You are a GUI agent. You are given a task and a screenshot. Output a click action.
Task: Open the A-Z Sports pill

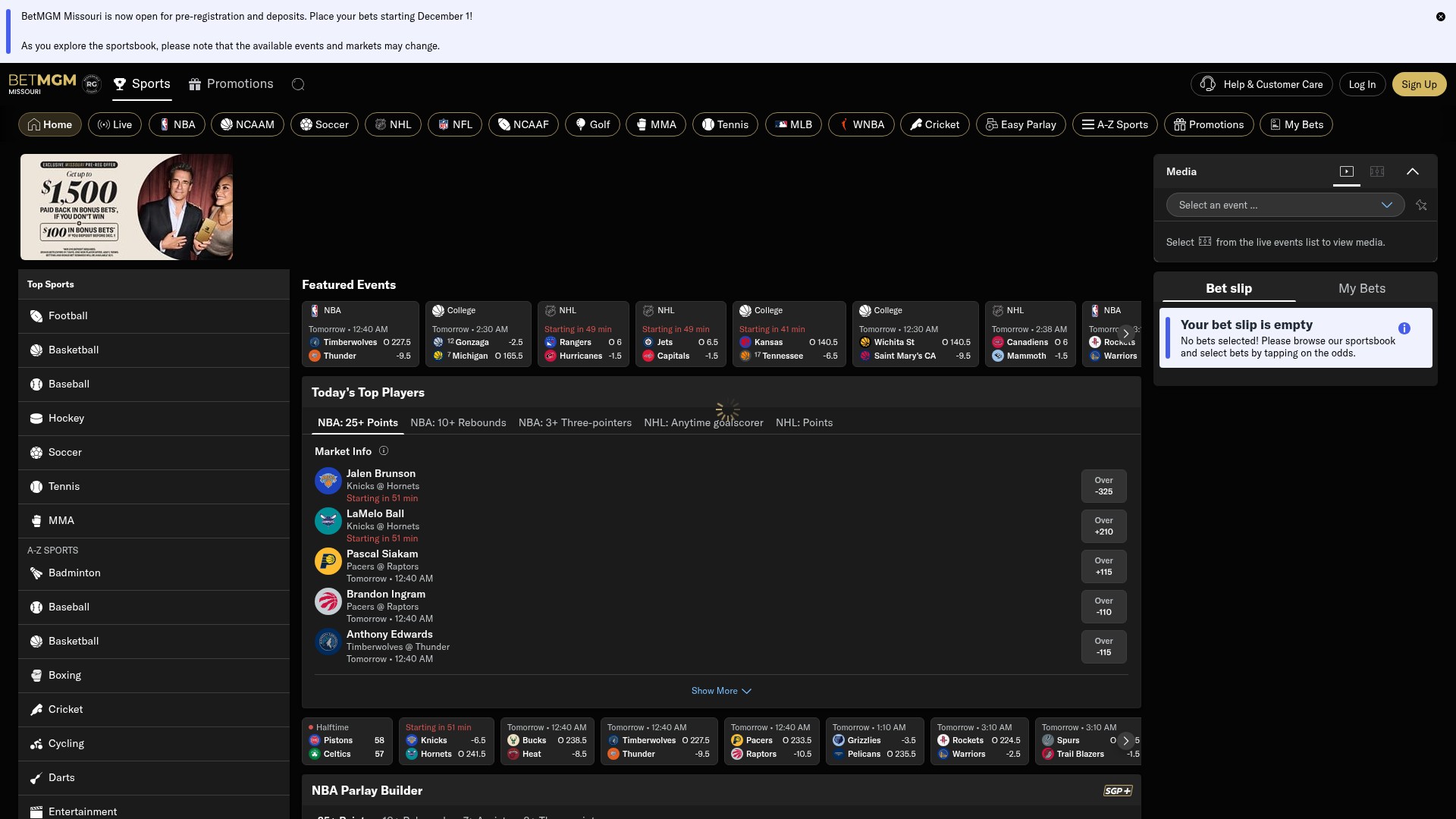pyautogui.click(x=1115, y=124)
